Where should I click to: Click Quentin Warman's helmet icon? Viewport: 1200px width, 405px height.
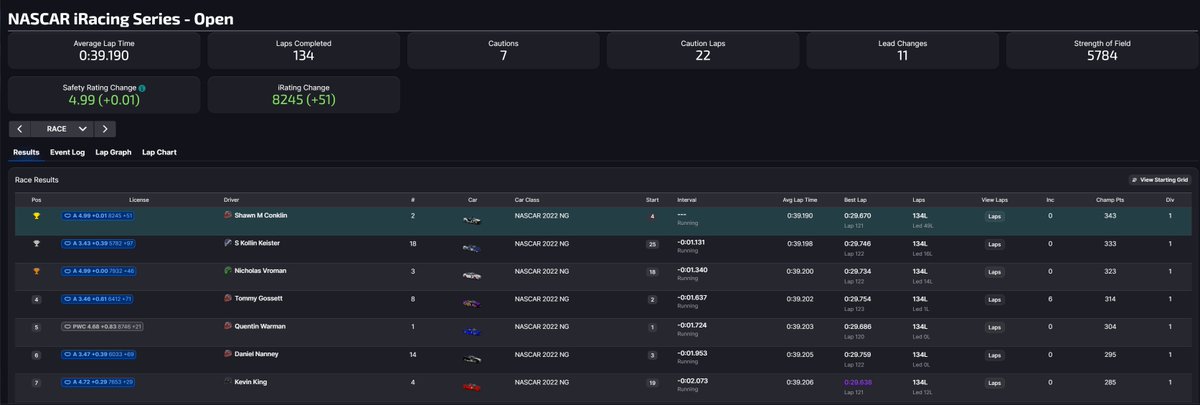[x=228, y=326]
